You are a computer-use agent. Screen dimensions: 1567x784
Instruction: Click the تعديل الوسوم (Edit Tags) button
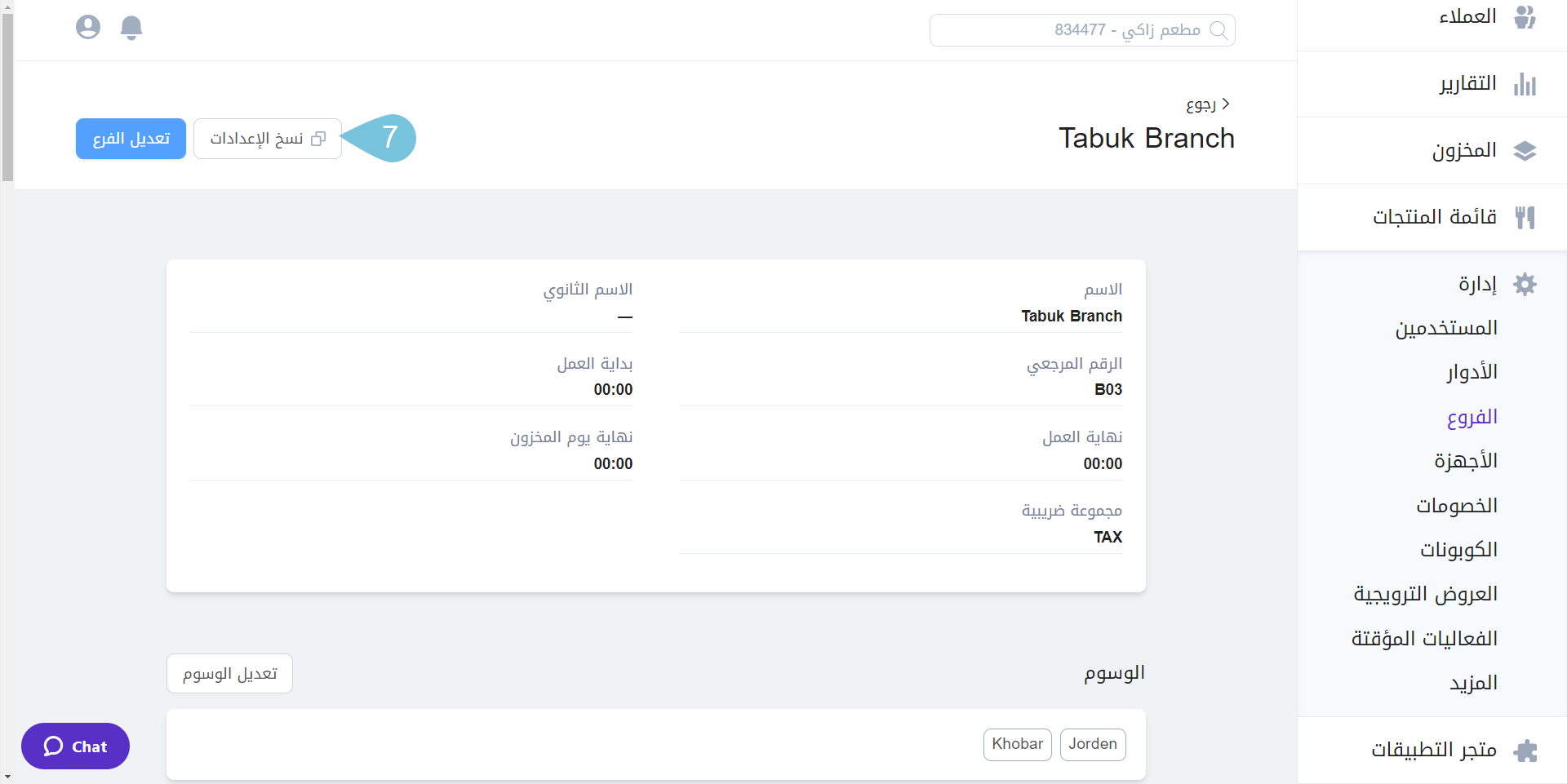tap(229, 674)
